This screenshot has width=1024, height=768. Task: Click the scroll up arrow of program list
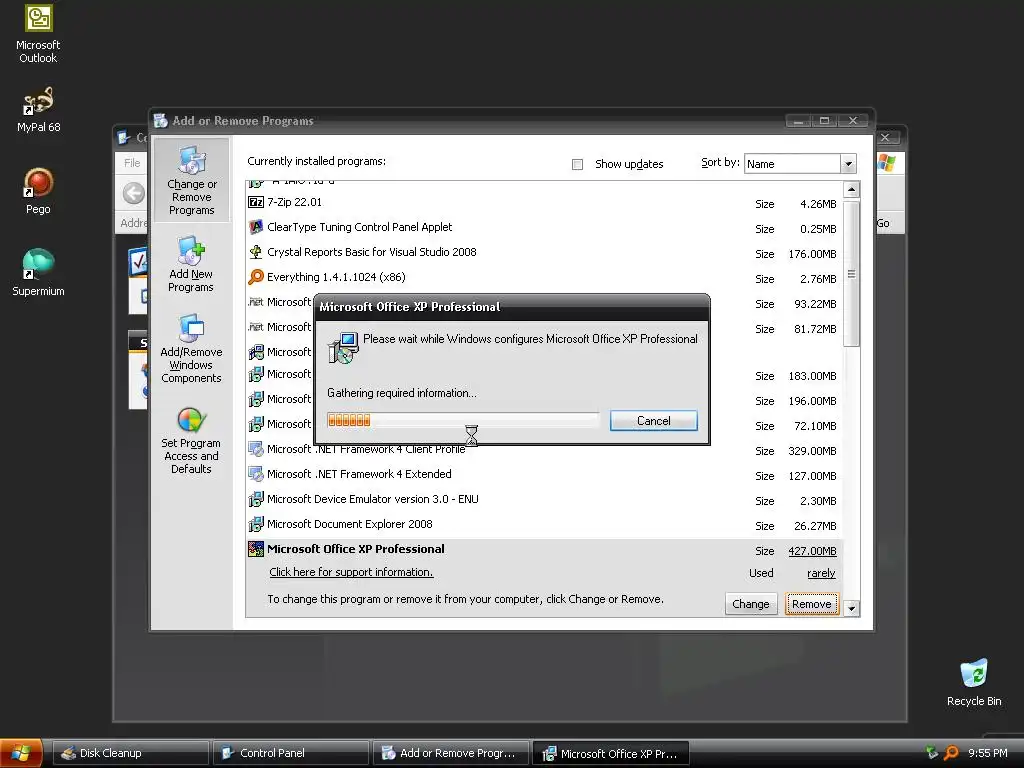click(851, 190)
